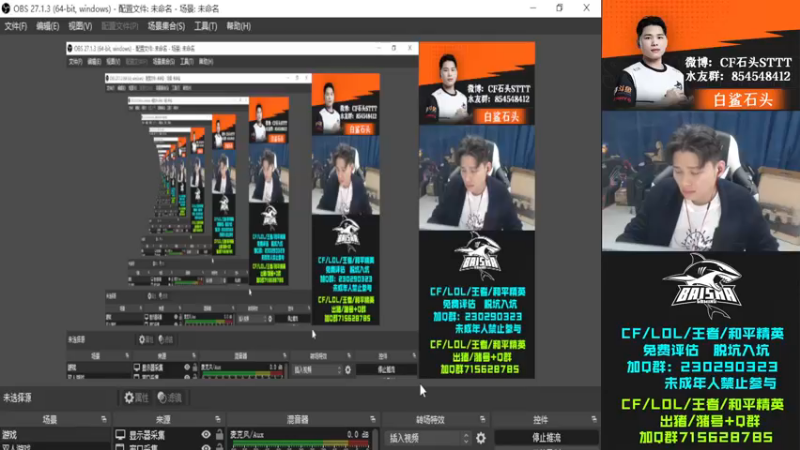The height and width of the screenshot is (450, 800).
Task: Pop out the 混音器 dock panel
Action: coord(373,419)
